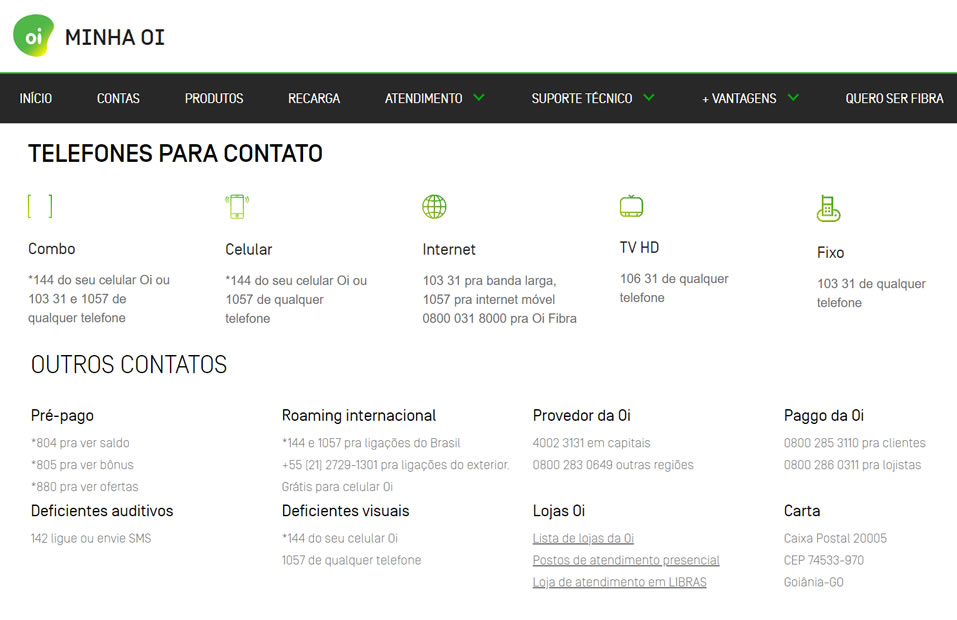The width and height of the screenshot is (957, 620).
Task: Click '0800 286 0311 pra lojistas' text
Action: click(852, 465)
